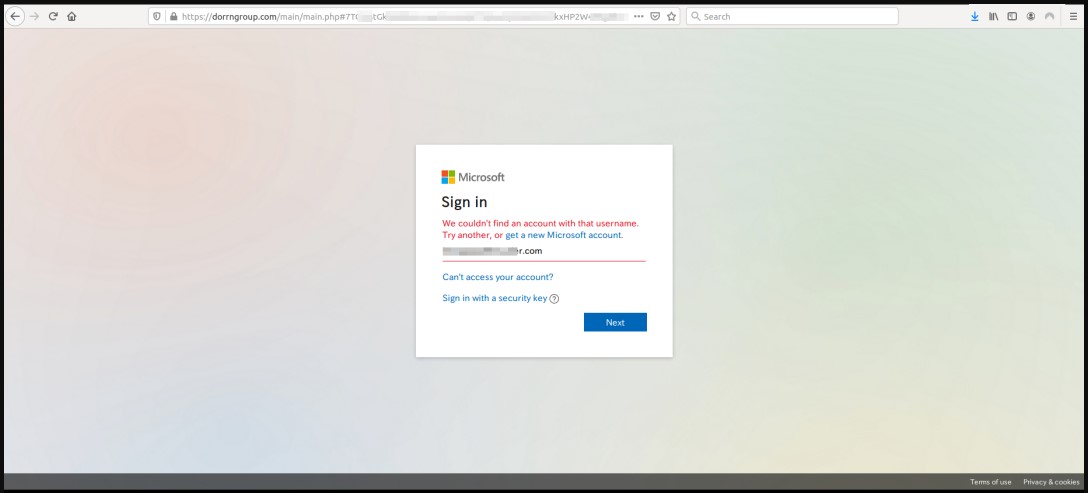Click 'get a new Microsoft account' link
Viewport: 1088px width, 493px height.
(564, 235)
